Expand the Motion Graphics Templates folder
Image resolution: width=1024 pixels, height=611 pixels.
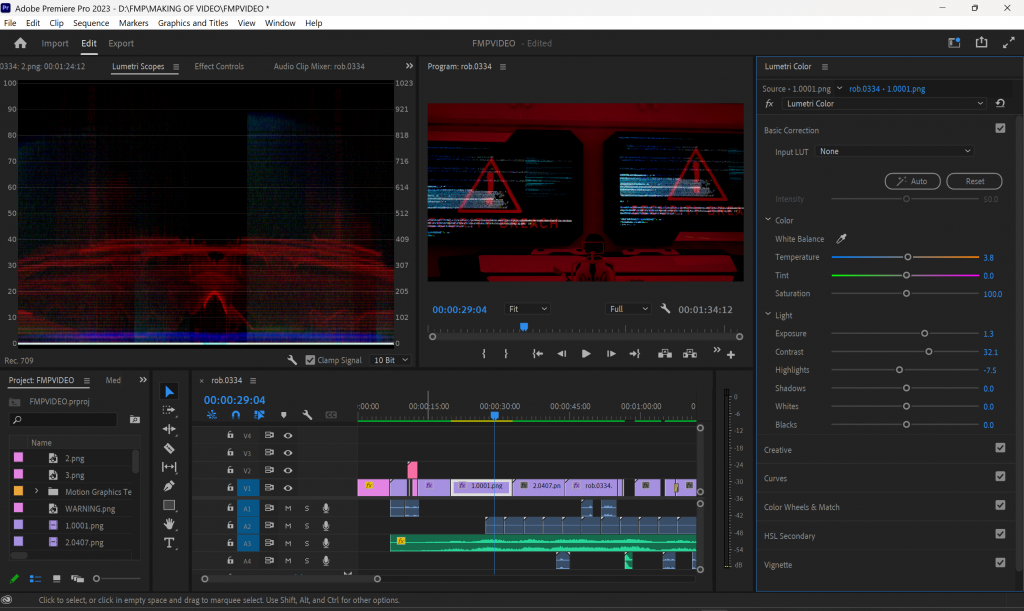click(x=37, y=492)
